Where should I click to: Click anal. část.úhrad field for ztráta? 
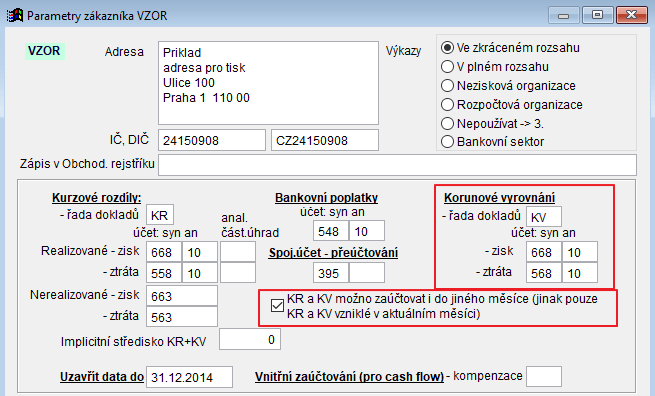pos(238,273)
